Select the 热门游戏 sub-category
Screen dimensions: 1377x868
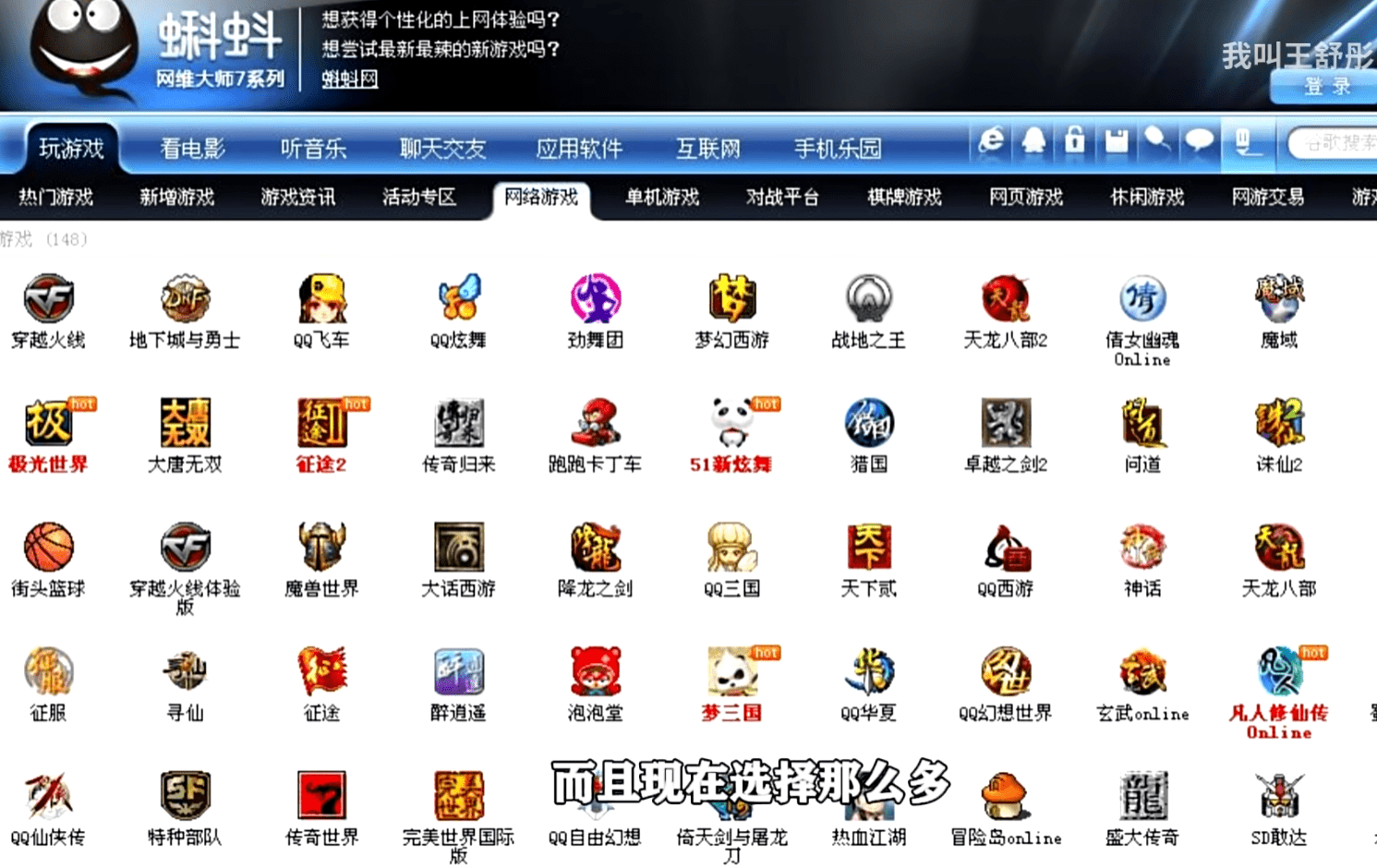[x=55, y=197]
